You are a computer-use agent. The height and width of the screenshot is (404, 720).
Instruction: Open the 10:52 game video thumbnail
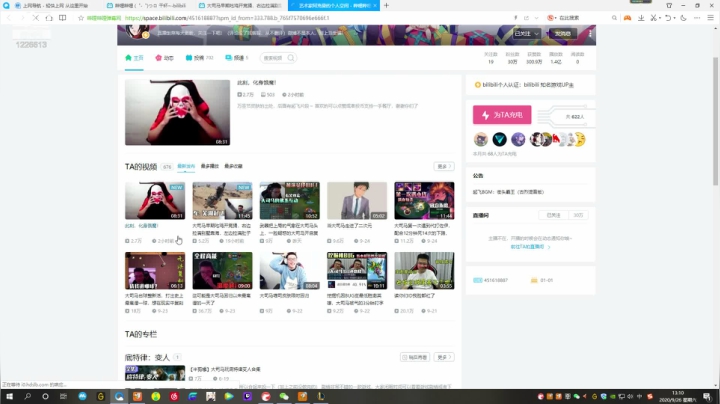click(289, 201)
